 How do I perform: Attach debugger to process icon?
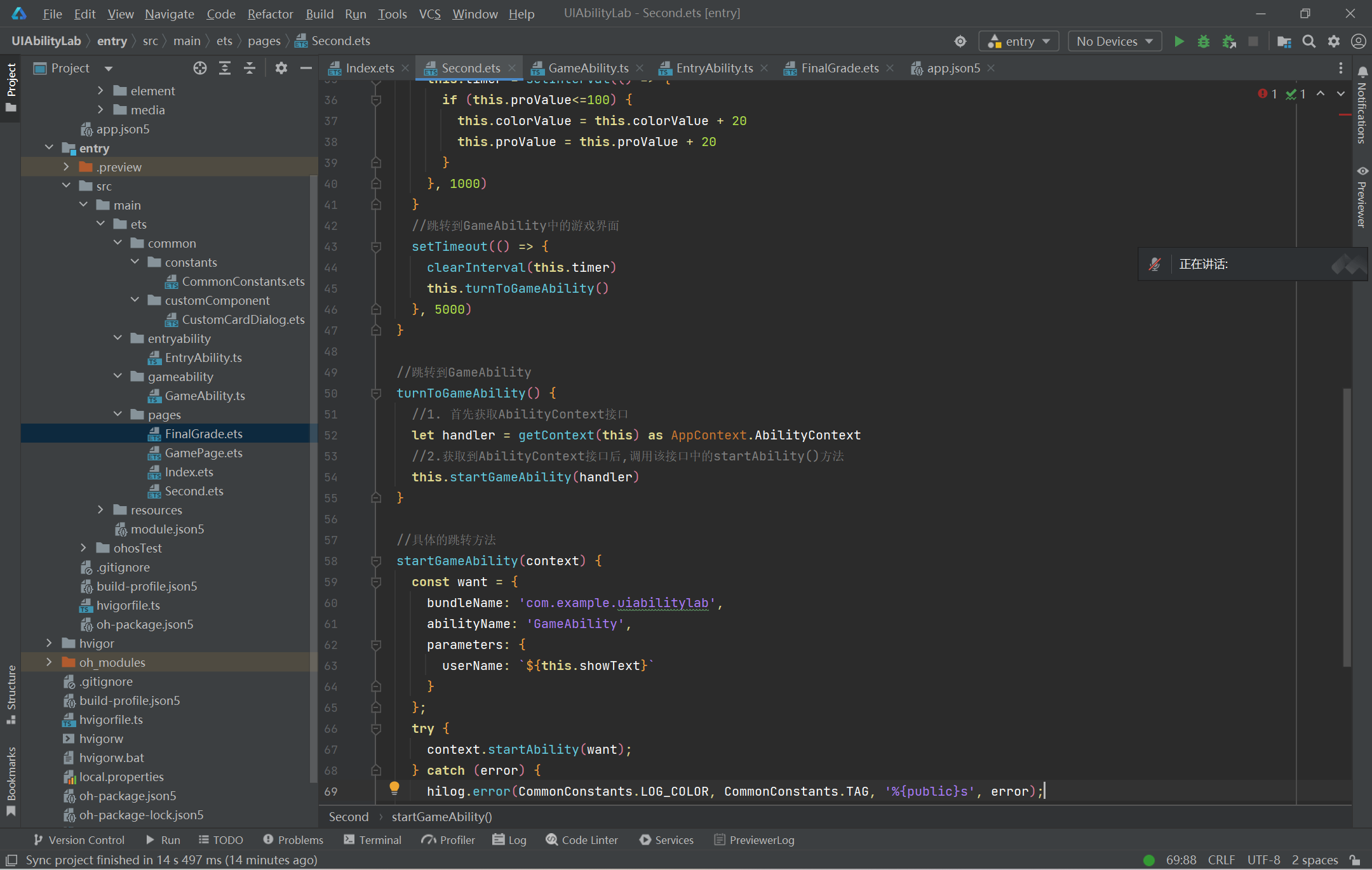click(1229, 41)
